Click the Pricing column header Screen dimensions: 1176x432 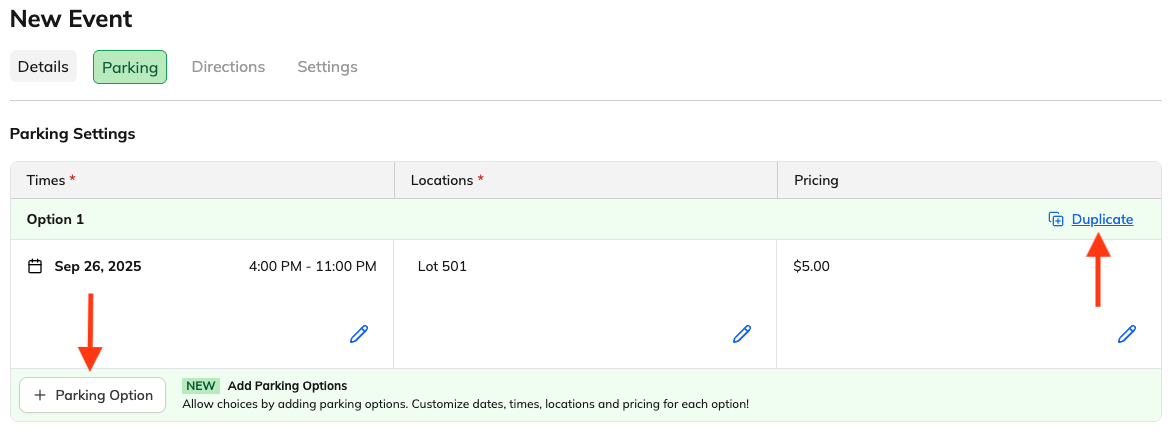[x=816, y=181]
